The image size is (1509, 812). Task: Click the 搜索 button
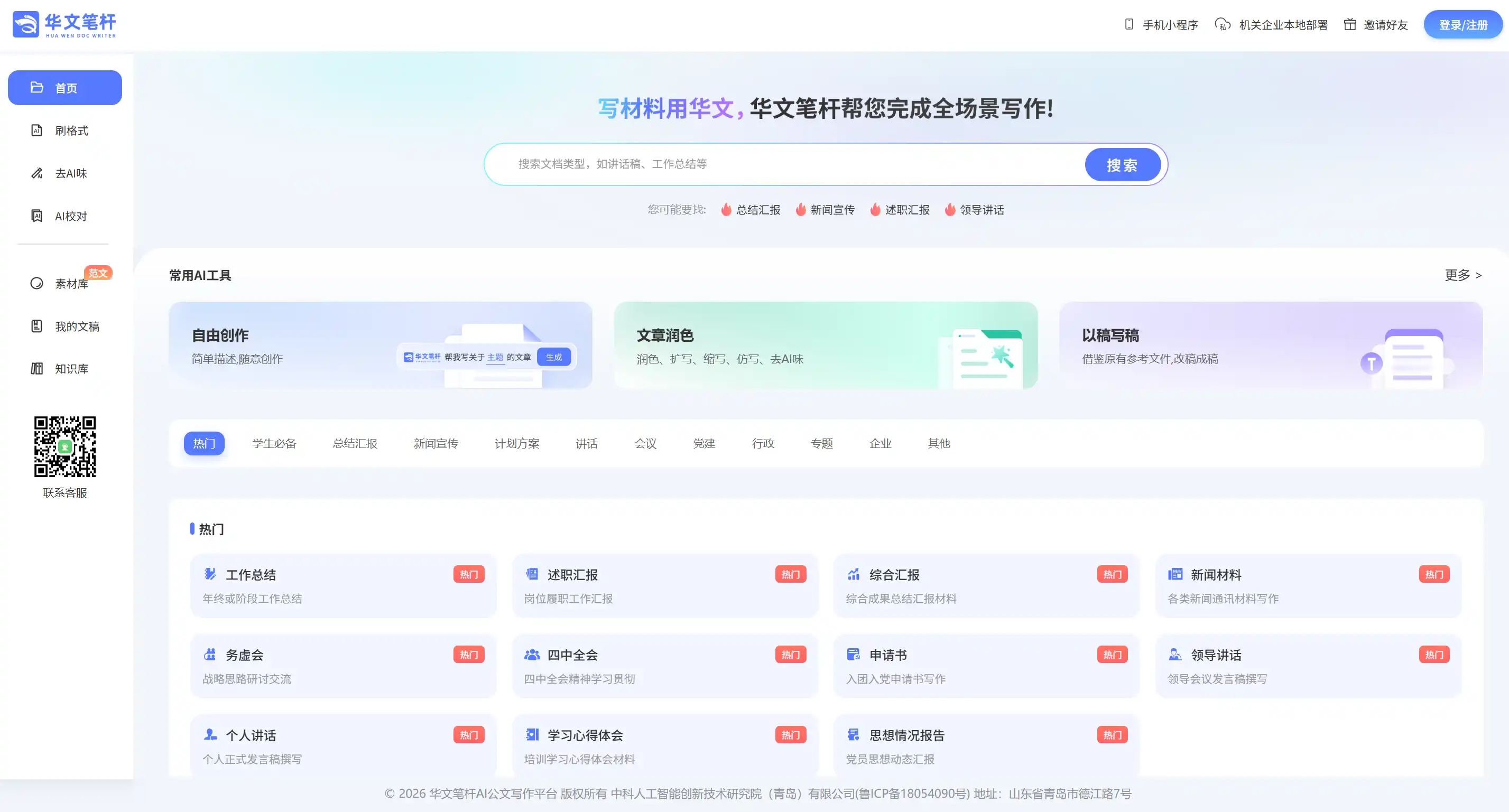tap(1123, 164)
